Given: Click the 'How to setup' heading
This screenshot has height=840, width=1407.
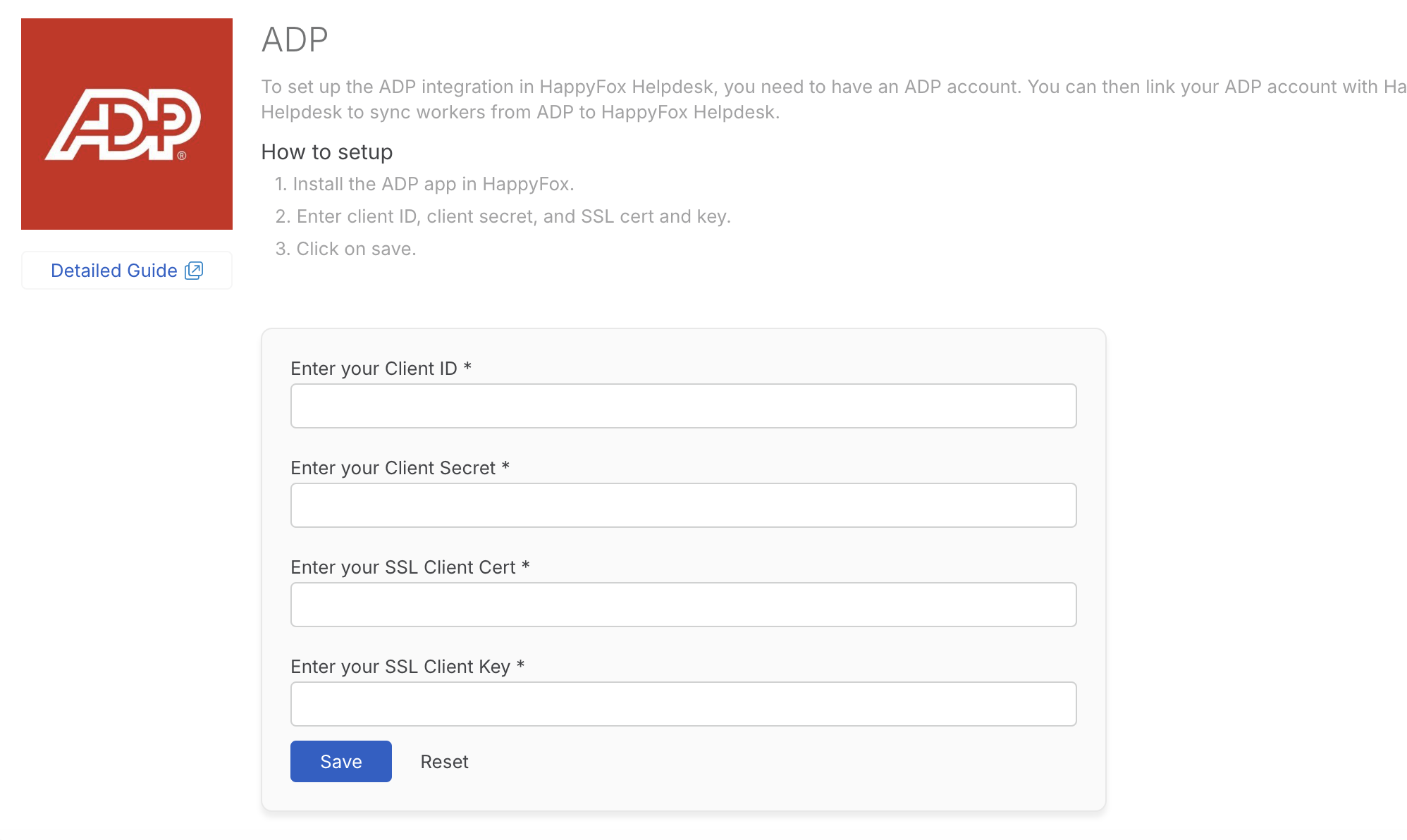Looking at the screenshot, I should point(327,152).
